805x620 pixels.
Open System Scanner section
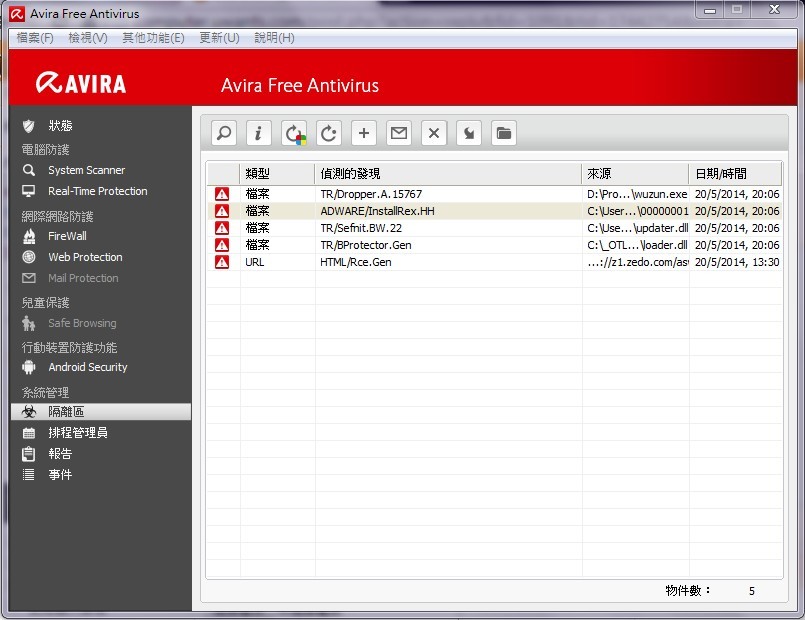86,170
